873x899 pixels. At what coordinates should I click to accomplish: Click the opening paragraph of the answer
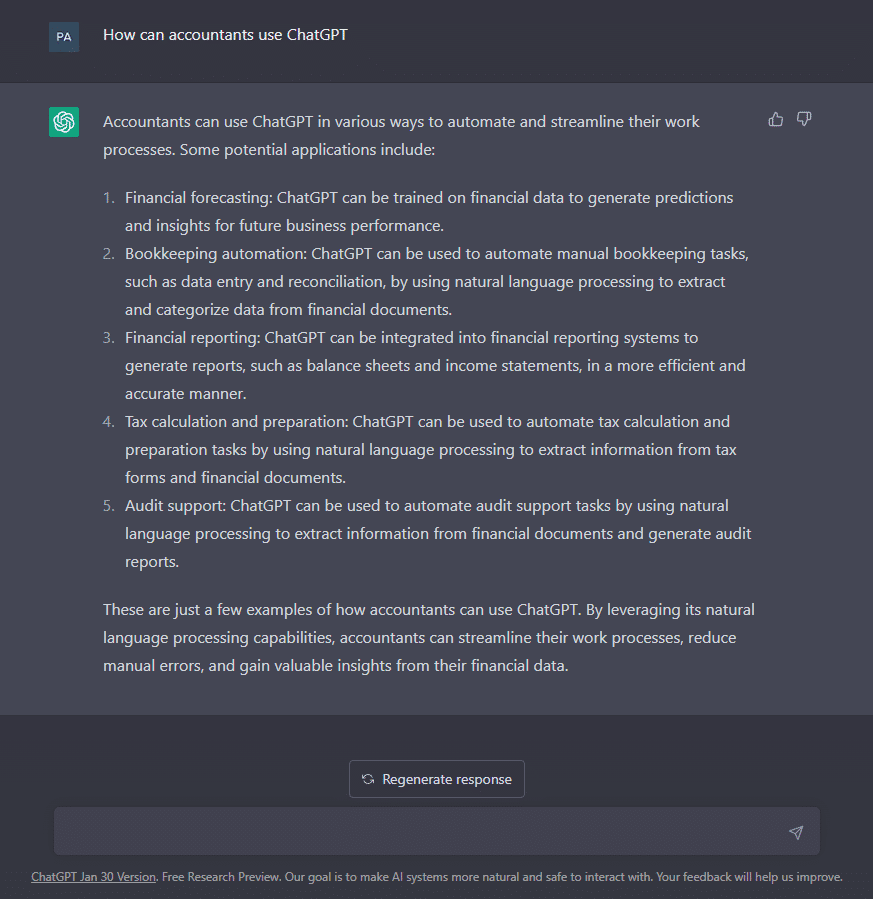click(401, 136)
